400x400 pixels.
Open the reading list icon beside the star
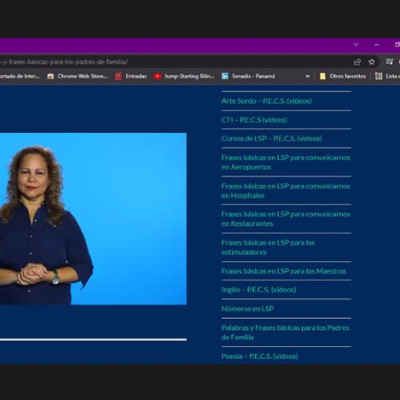[389, 62]
